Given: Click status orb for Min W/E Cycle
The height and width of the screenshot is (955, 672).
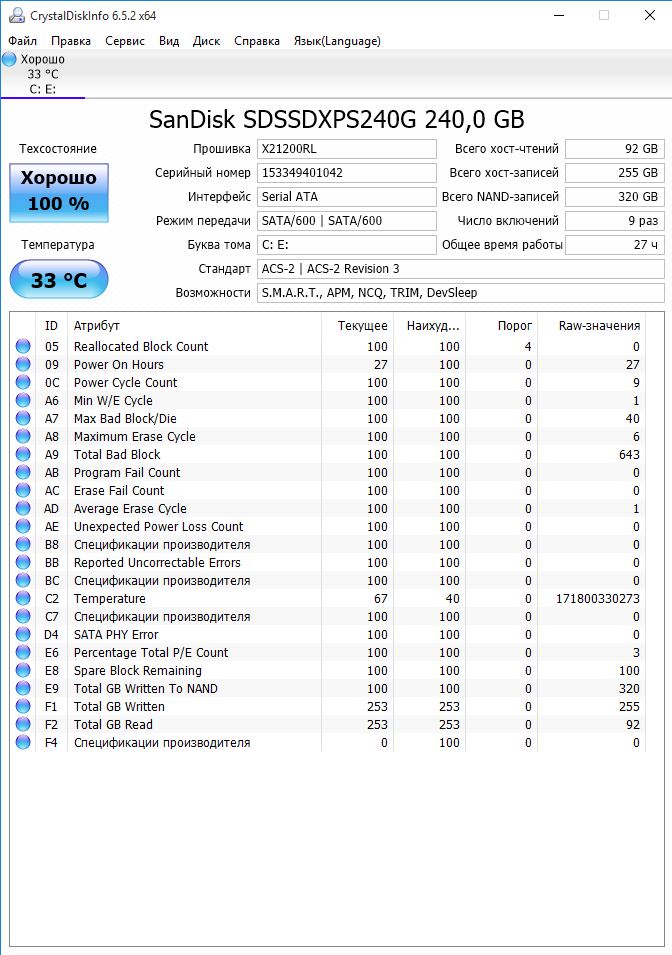Looking at the screenshot, I should click(23, 400).
